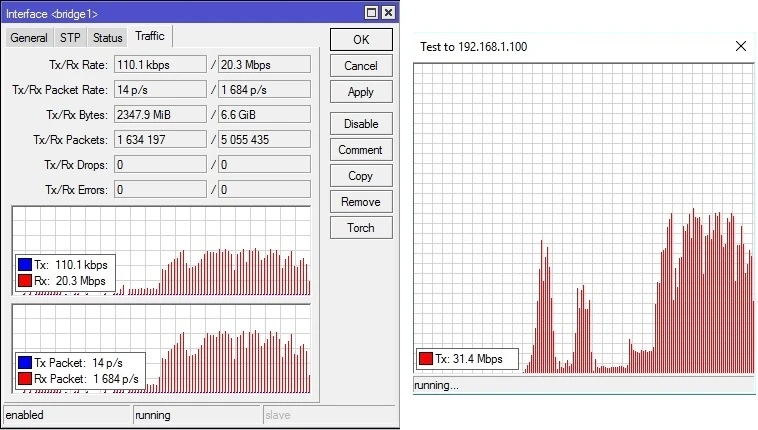This screenshot has height=430, width=758.
Task: Click the Tx Rate field showing 110.1 kbps
Action: pyautogui.click(x=160, y=65)
